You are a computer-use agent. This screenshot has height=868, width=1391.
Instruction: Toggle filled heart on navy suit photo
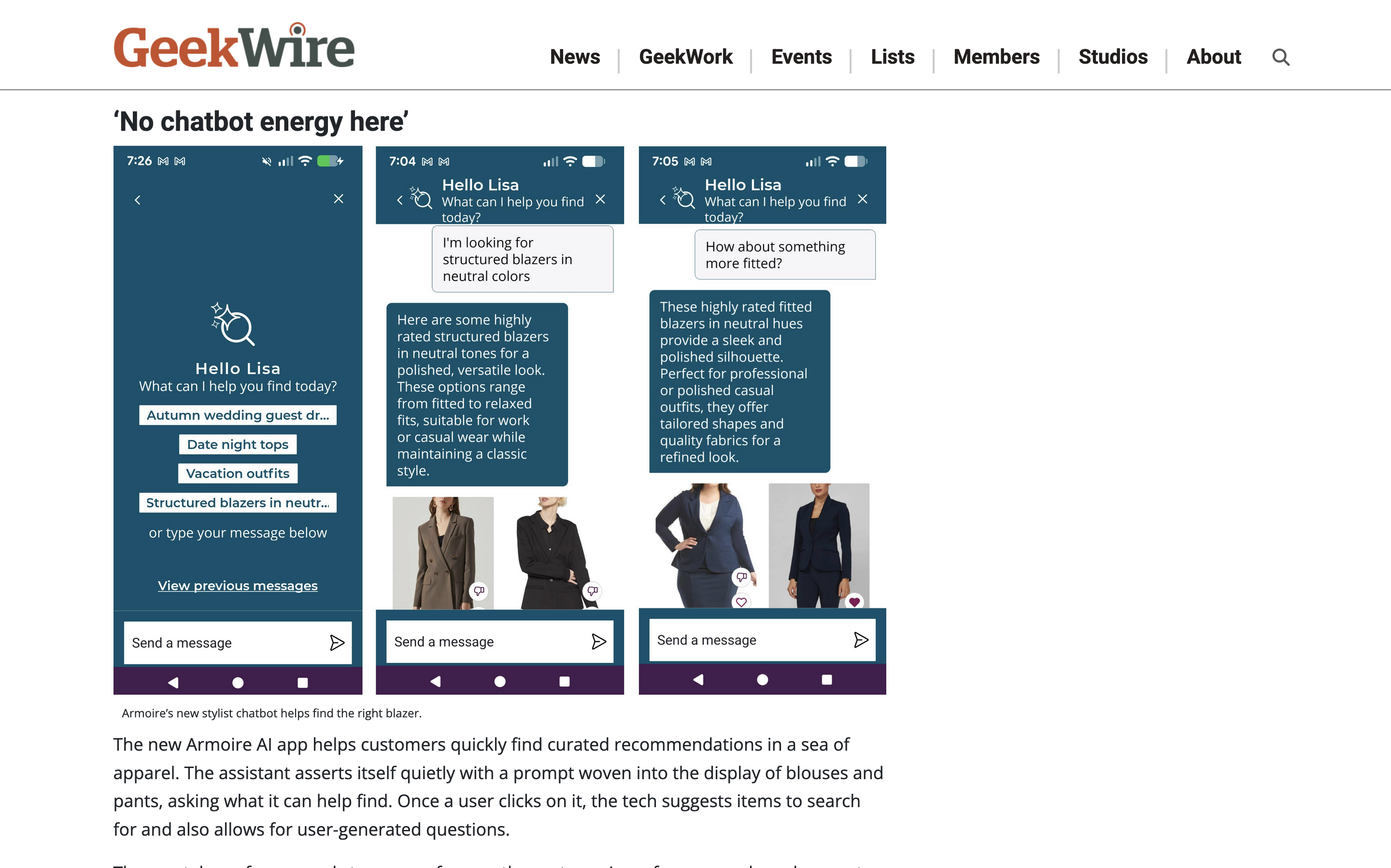854,601
